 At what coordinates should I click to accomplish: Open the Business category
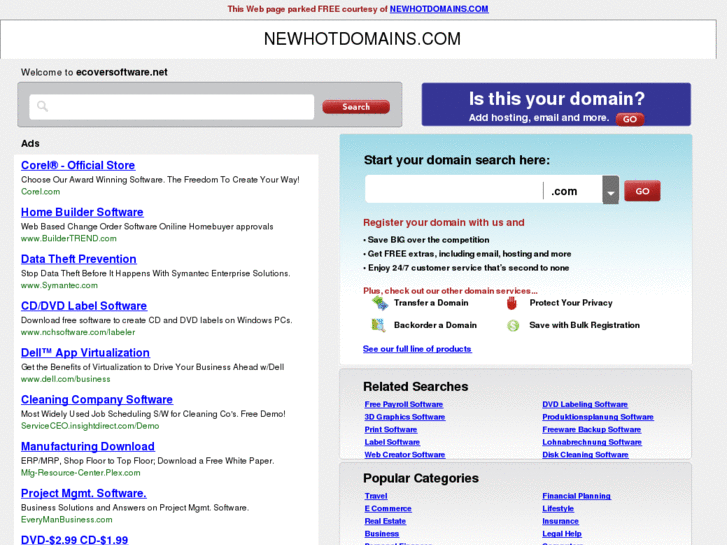[382, 533]
